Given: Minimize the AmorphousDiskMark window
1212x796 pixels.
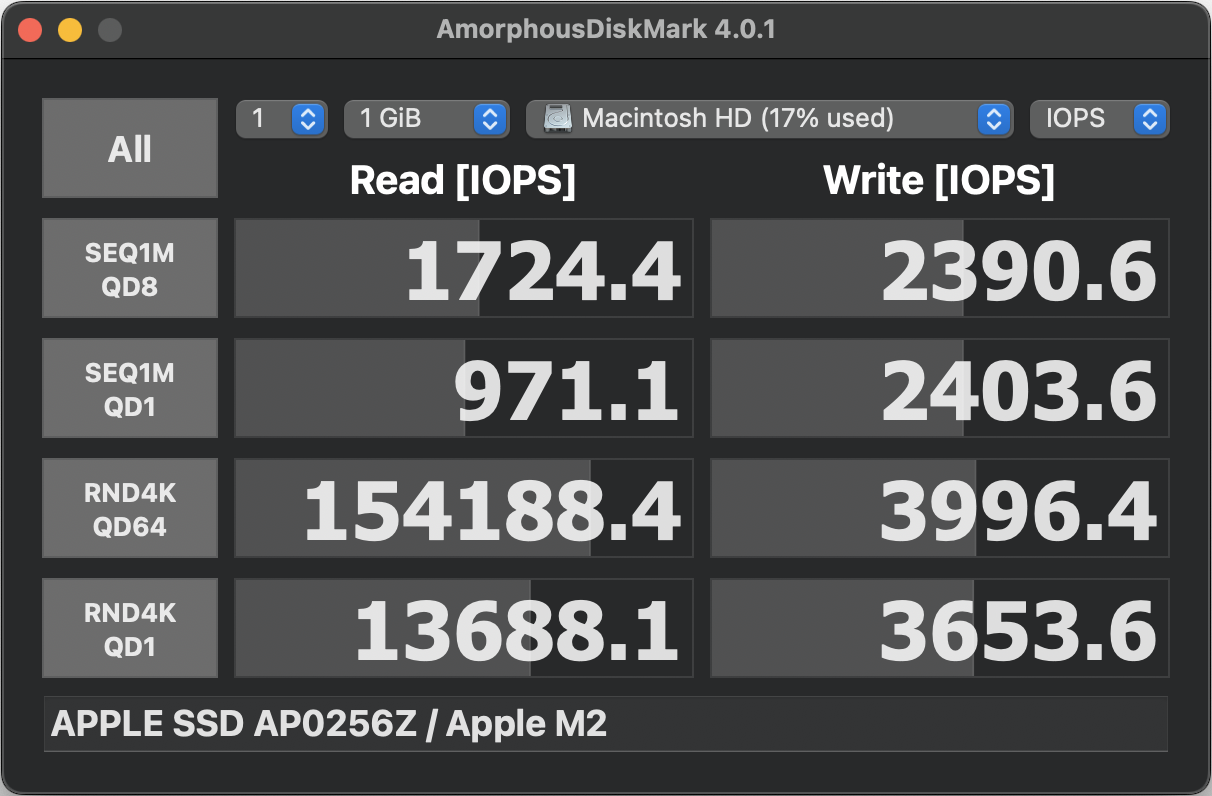Looking at the screenshot, I should [68, 30].
